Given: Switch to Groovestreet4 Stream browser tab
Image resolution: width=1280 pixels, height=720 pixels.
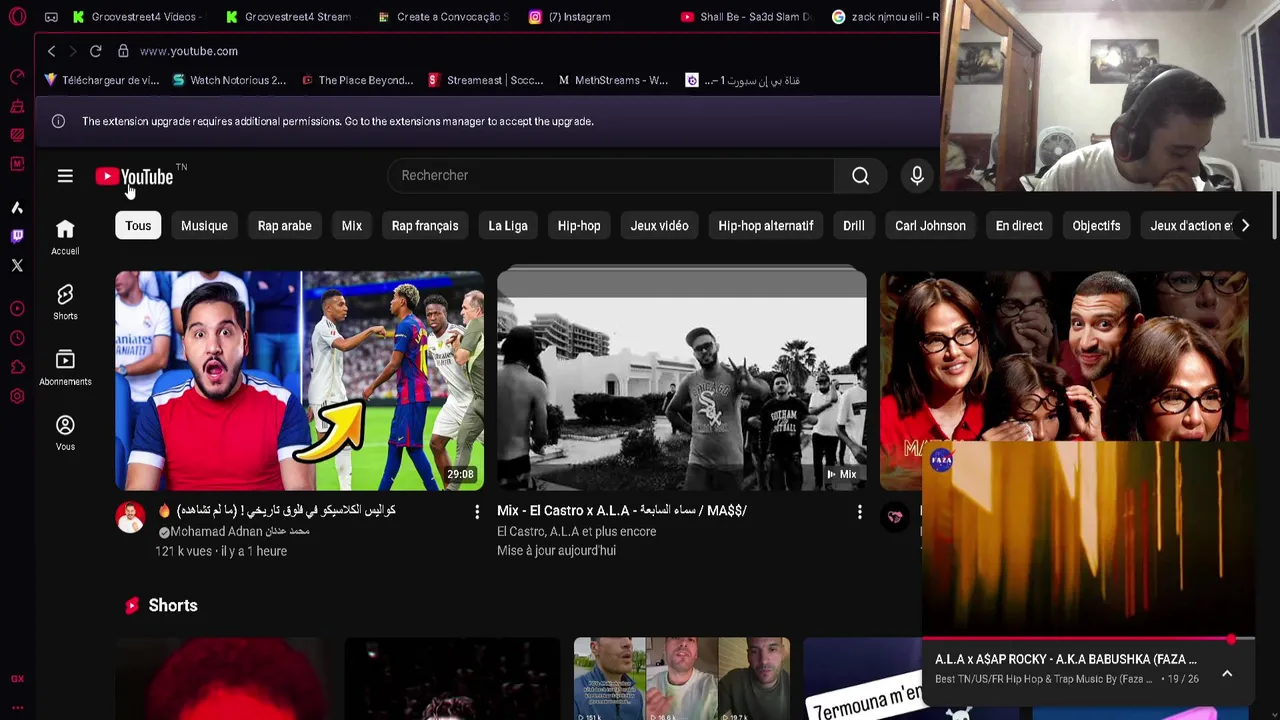Looking at the screenshot, I should [290, 17].
